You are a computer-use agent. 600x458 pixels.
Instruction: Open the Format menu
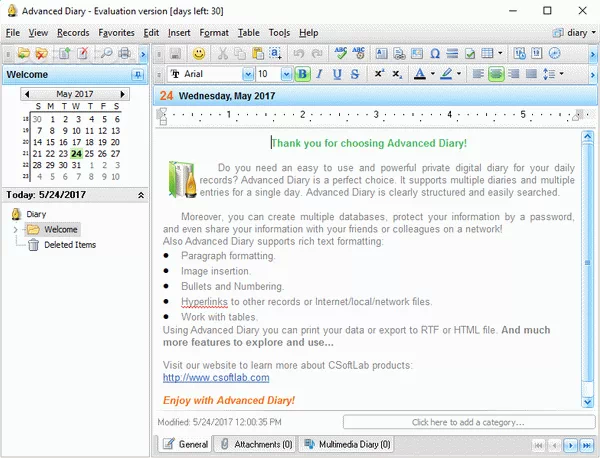pyautogui.click(x=214, y=33)
